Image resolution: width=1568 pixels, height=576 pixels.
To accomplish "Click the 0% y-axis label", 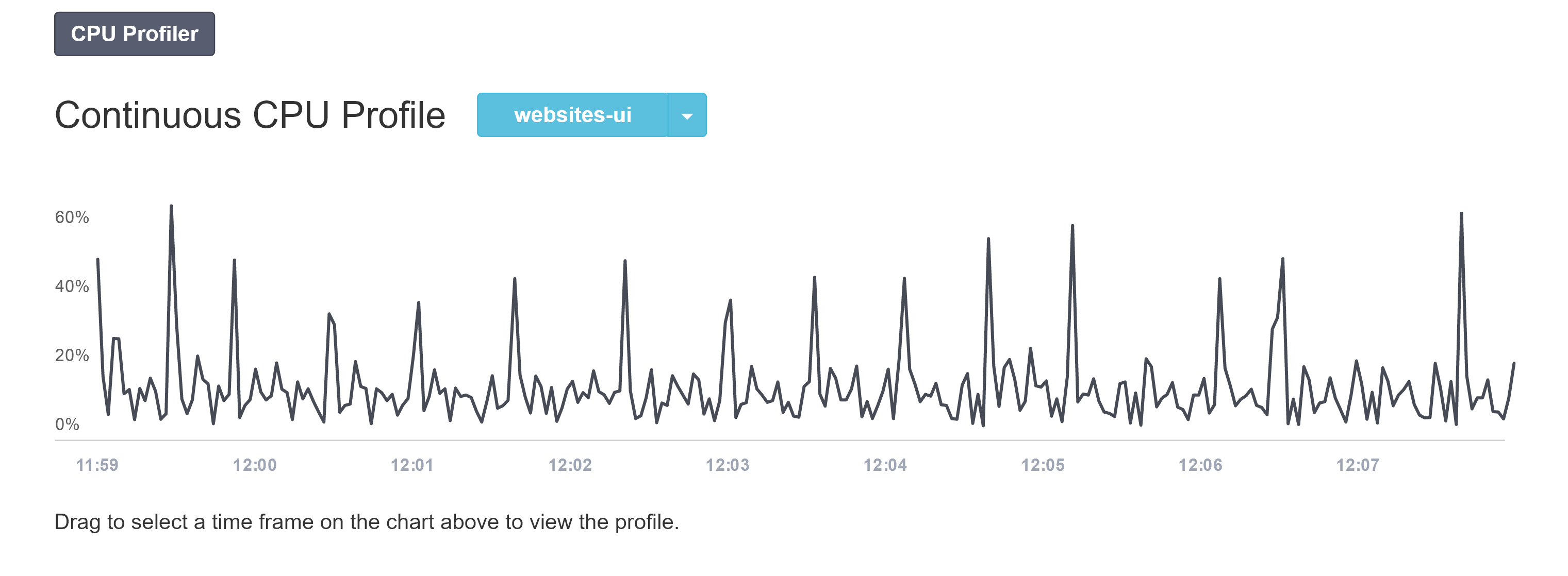I will (x=67, y=425).
